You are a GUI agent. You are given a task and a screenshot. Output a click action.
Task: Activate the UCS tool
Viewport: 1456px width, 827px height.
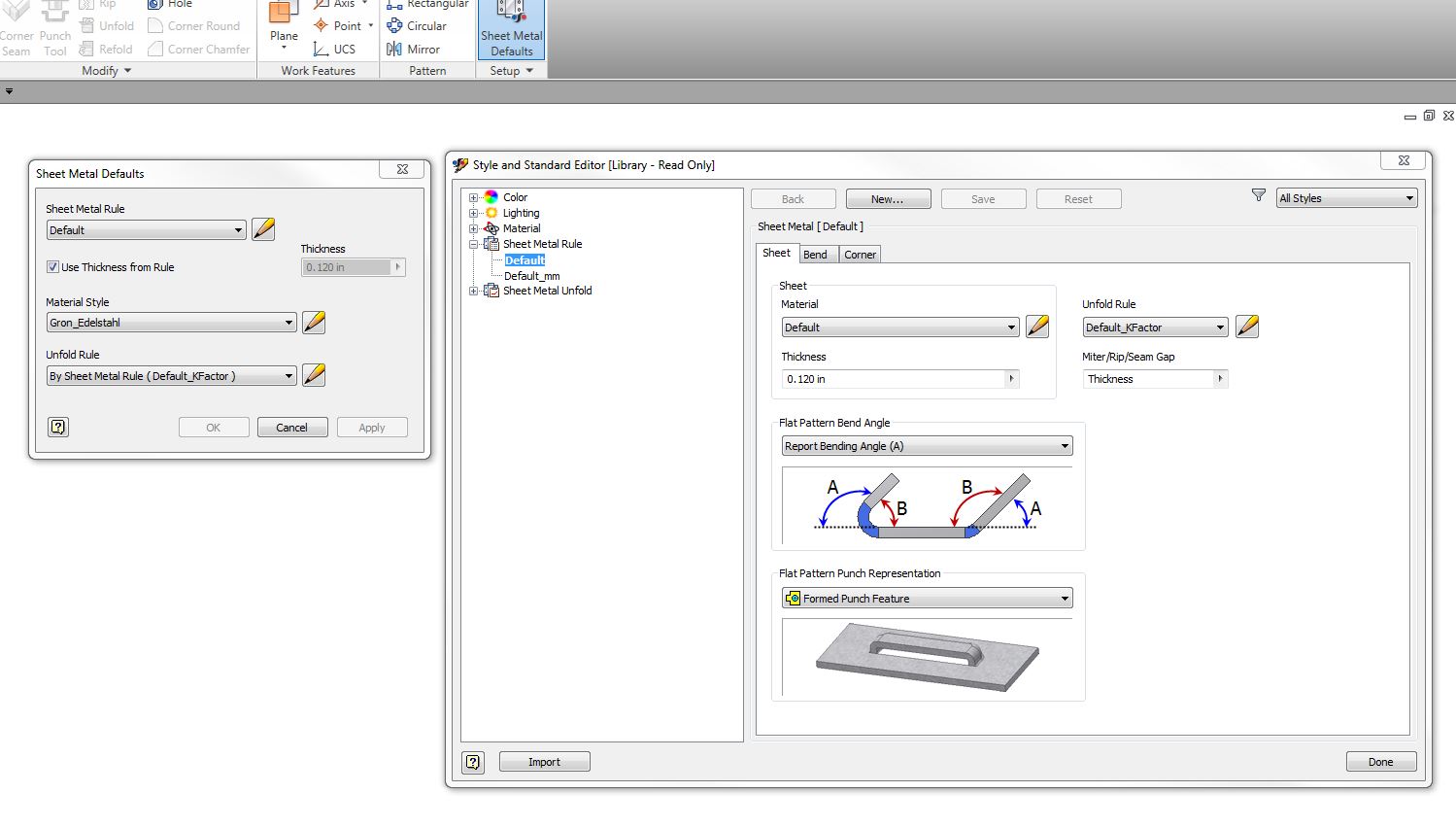point(334,49)
